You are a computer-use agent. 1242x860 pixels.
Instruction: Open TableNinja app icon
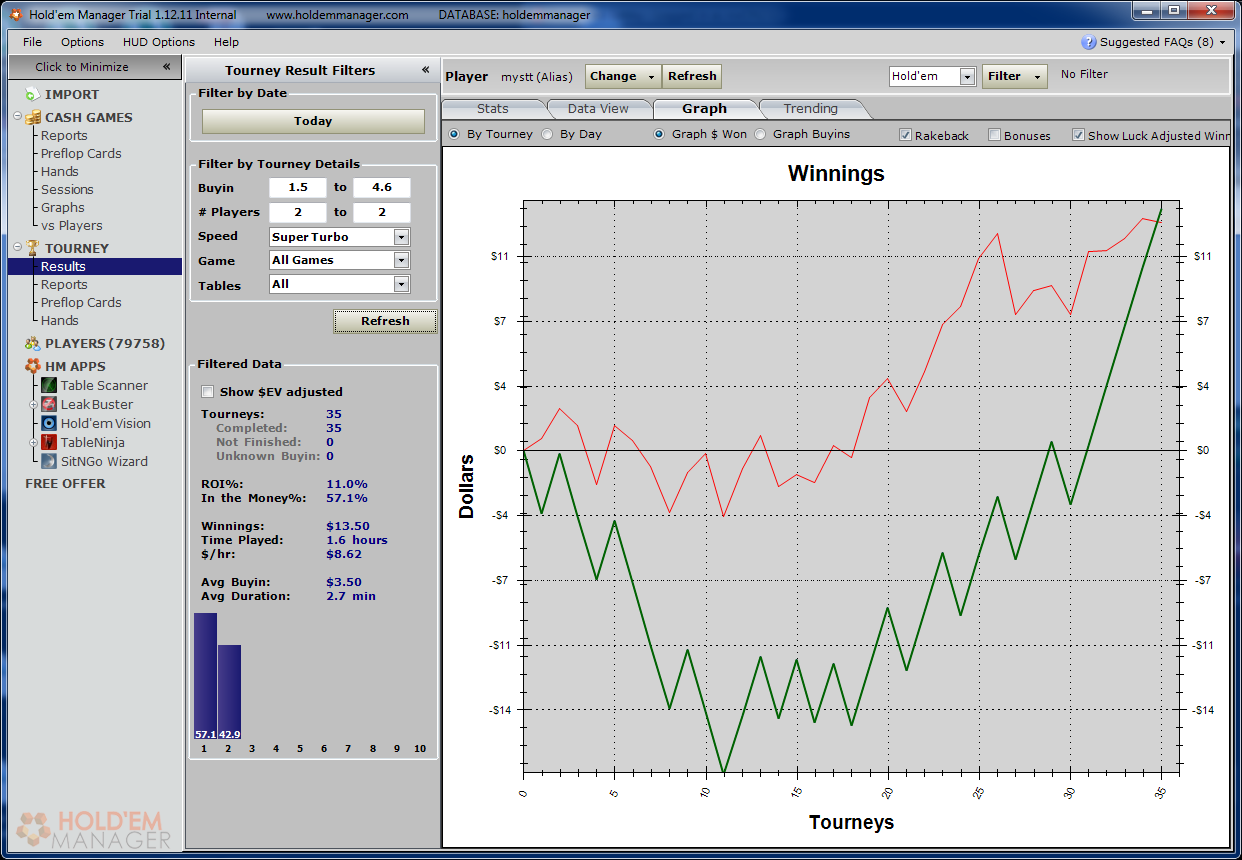49,443
